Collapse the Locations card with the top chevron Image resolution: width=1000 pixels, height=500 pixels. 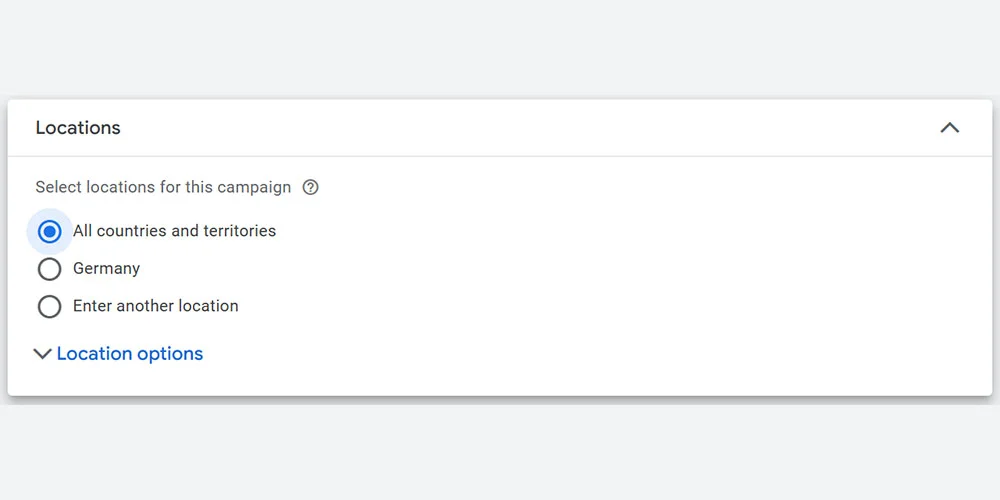(949, 128)
